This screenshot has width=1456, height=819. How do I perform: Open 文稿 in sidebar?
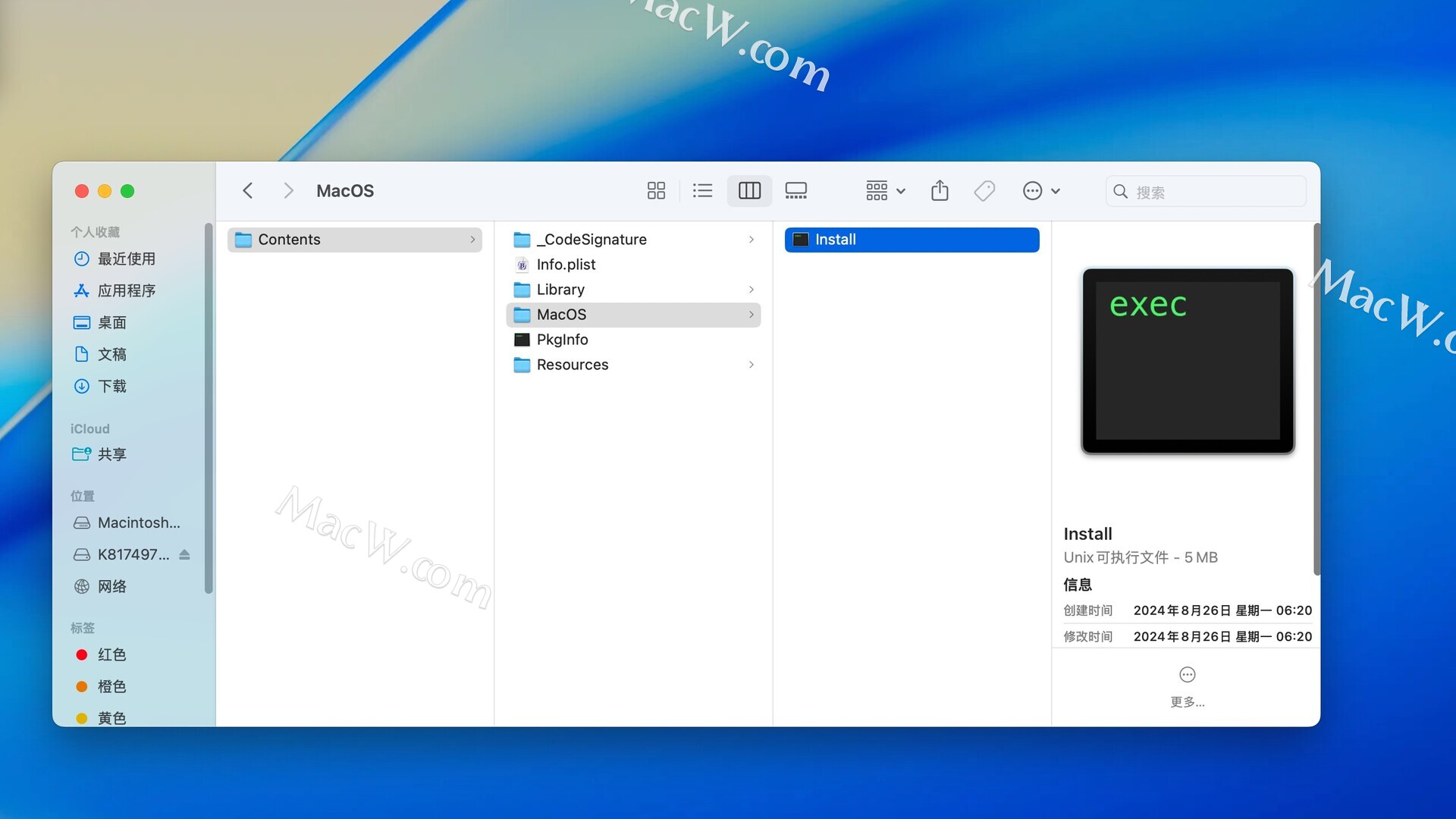click(111, 354)
